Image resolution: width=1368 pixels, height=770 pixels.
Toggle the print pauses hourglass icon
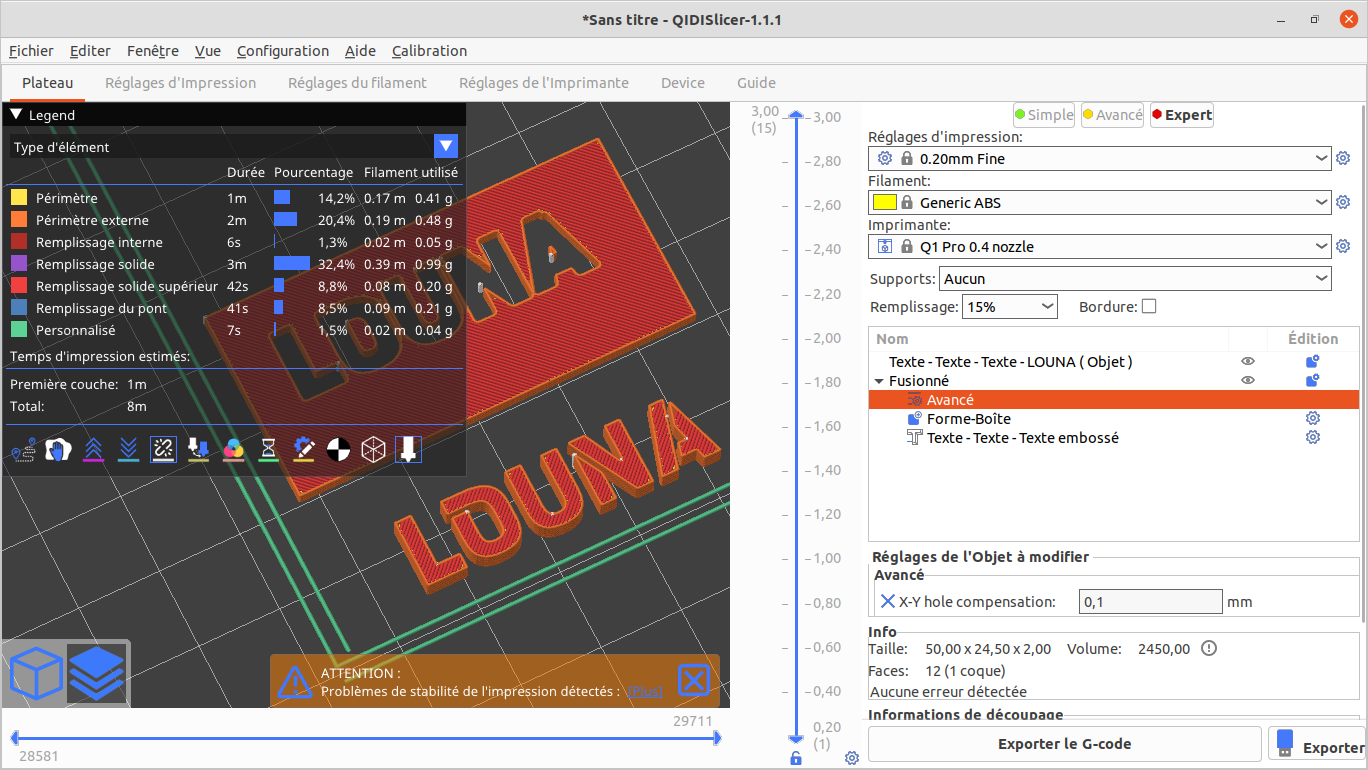tap(269, 450)
